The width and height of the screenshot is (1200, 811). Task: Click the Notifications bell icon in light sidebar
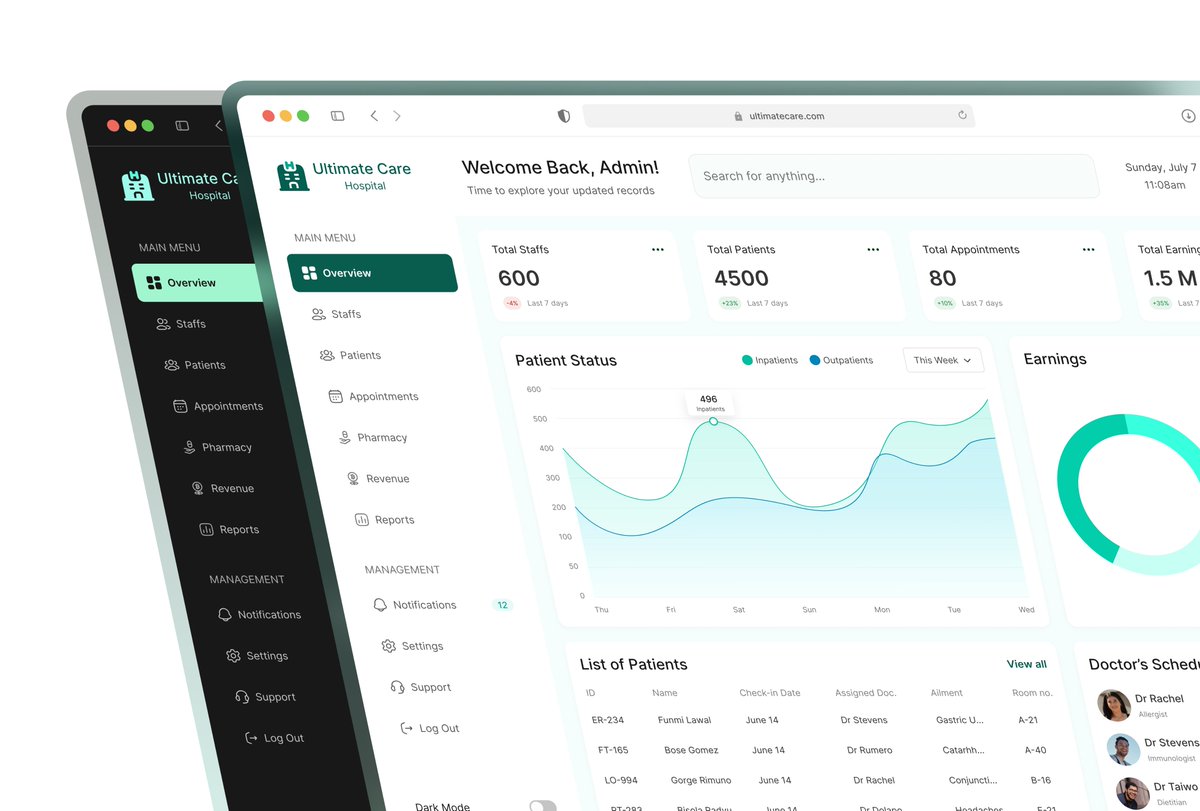coord(380,605)
